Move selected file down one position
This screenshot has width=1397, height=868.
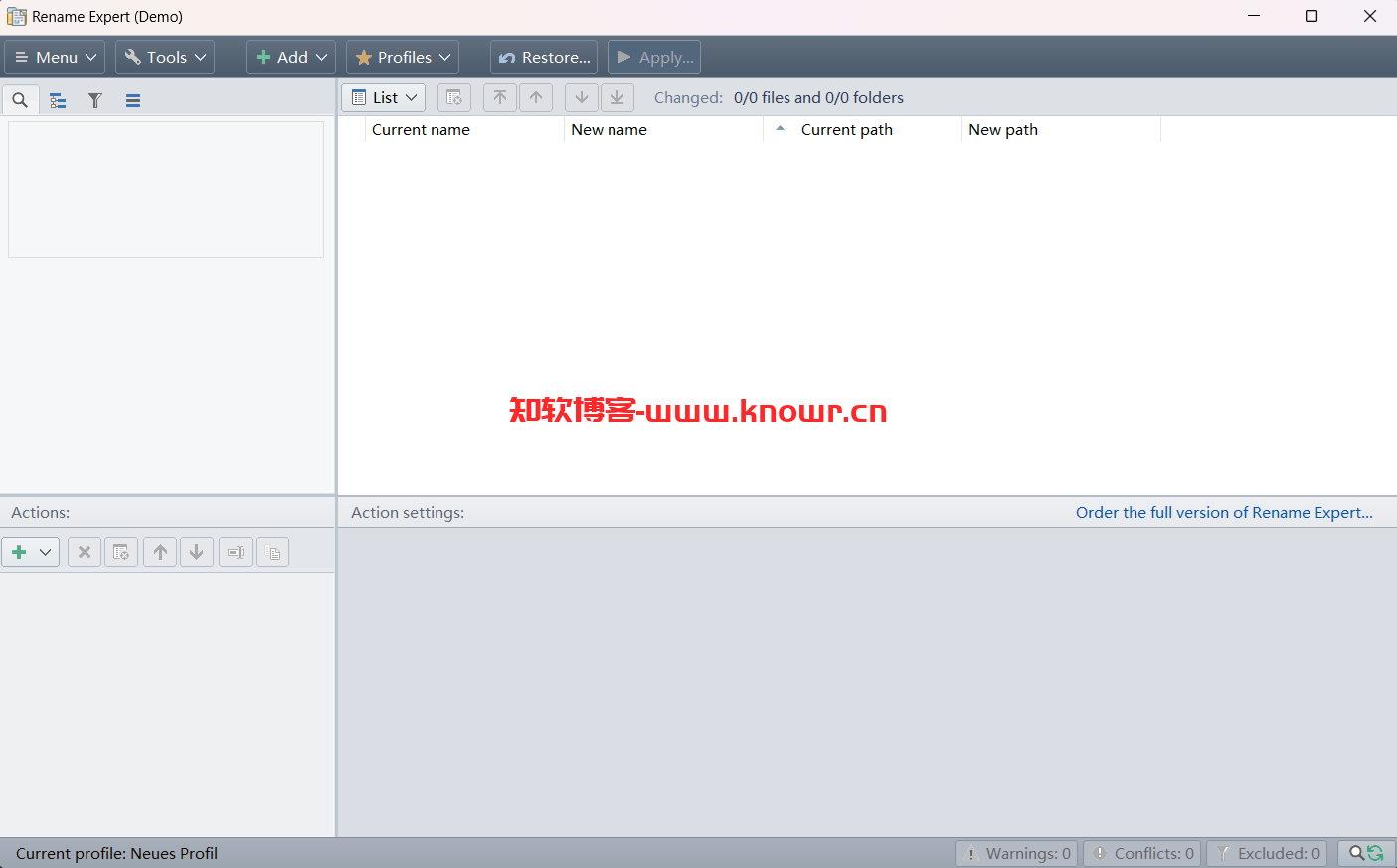click(x=582, y=97)
